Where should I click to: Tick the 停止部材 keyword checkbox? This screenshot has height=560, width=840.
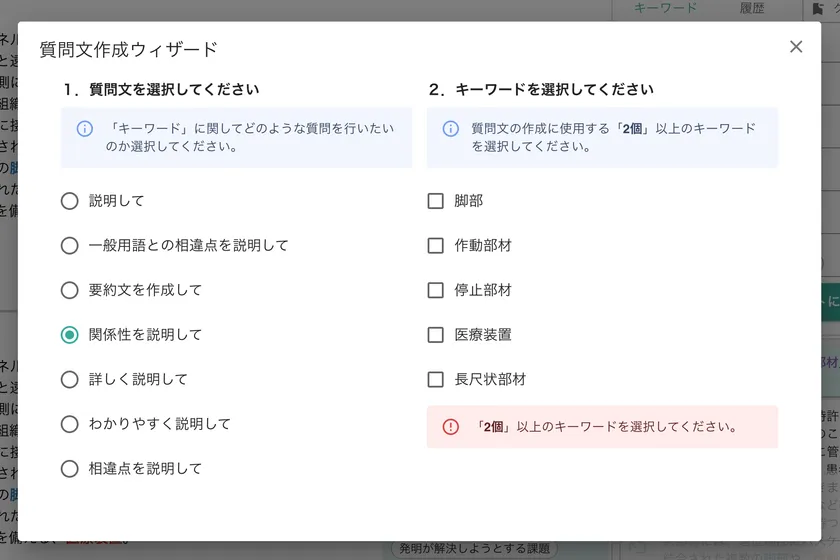tap(436, 290)
